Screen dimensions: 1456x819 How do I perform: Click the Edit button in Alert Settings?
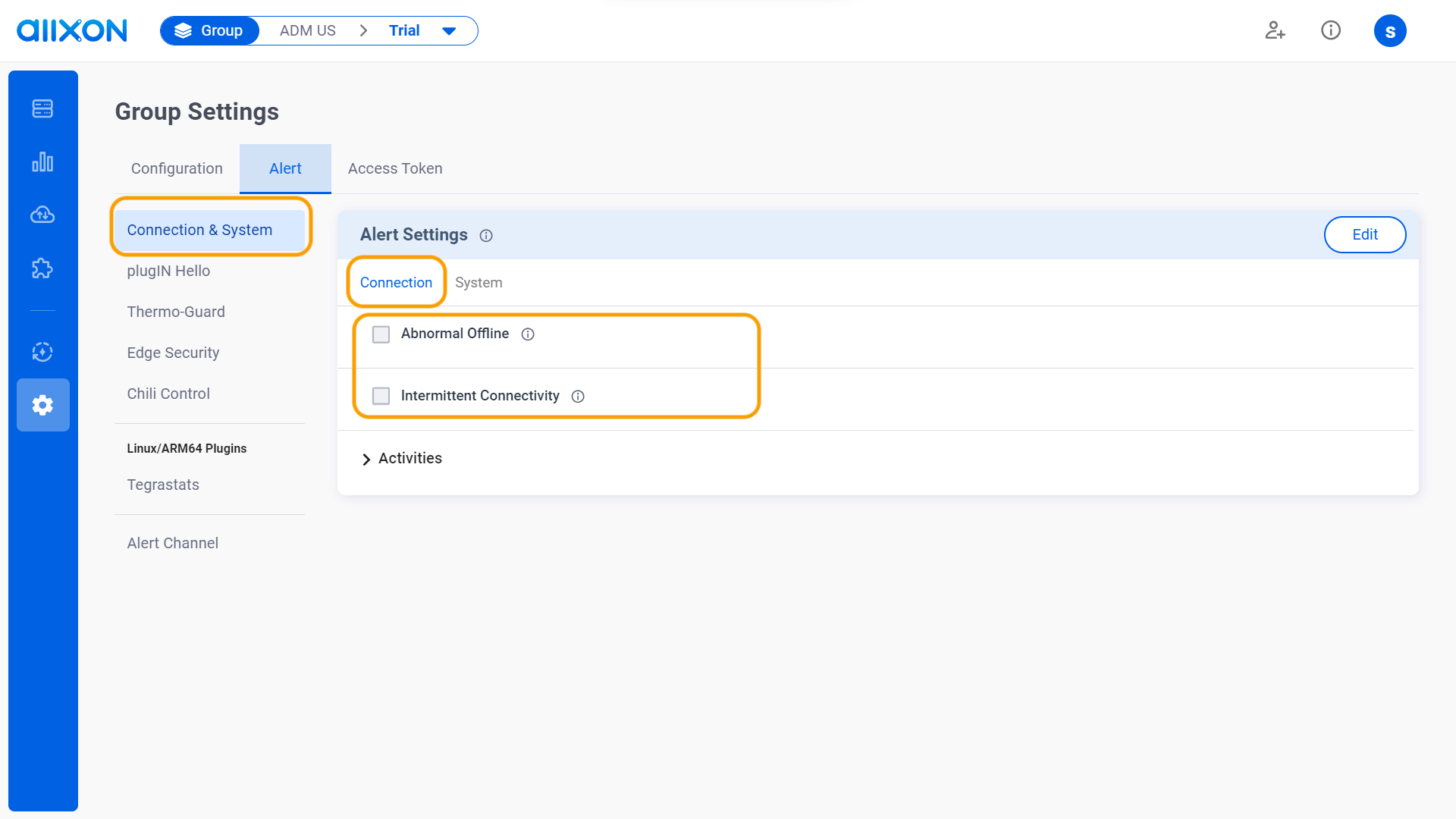(1365, 234)
